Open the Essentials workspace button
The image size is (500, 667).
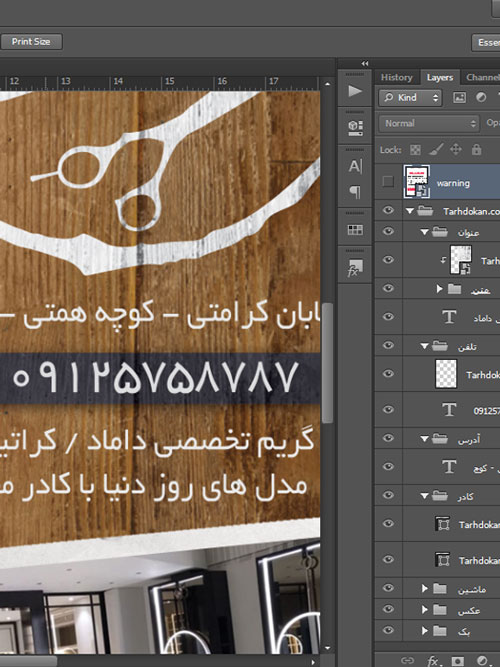click(x=486, y=43)
